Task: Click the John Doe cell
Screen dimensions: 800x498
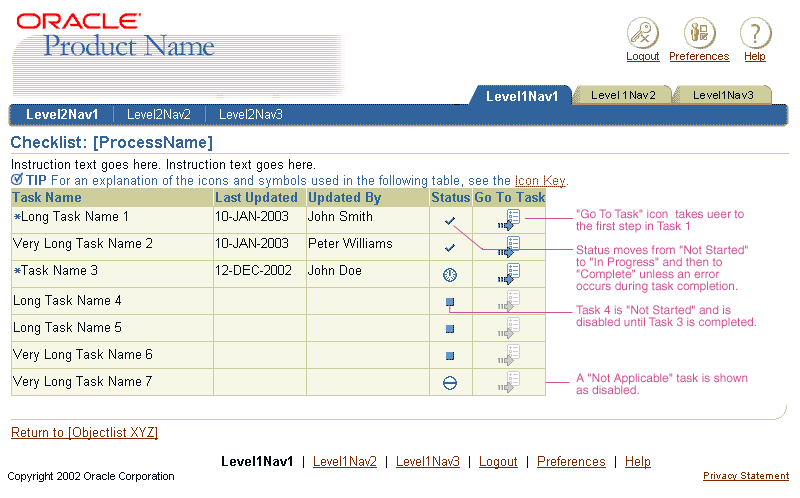Action: 368,274
